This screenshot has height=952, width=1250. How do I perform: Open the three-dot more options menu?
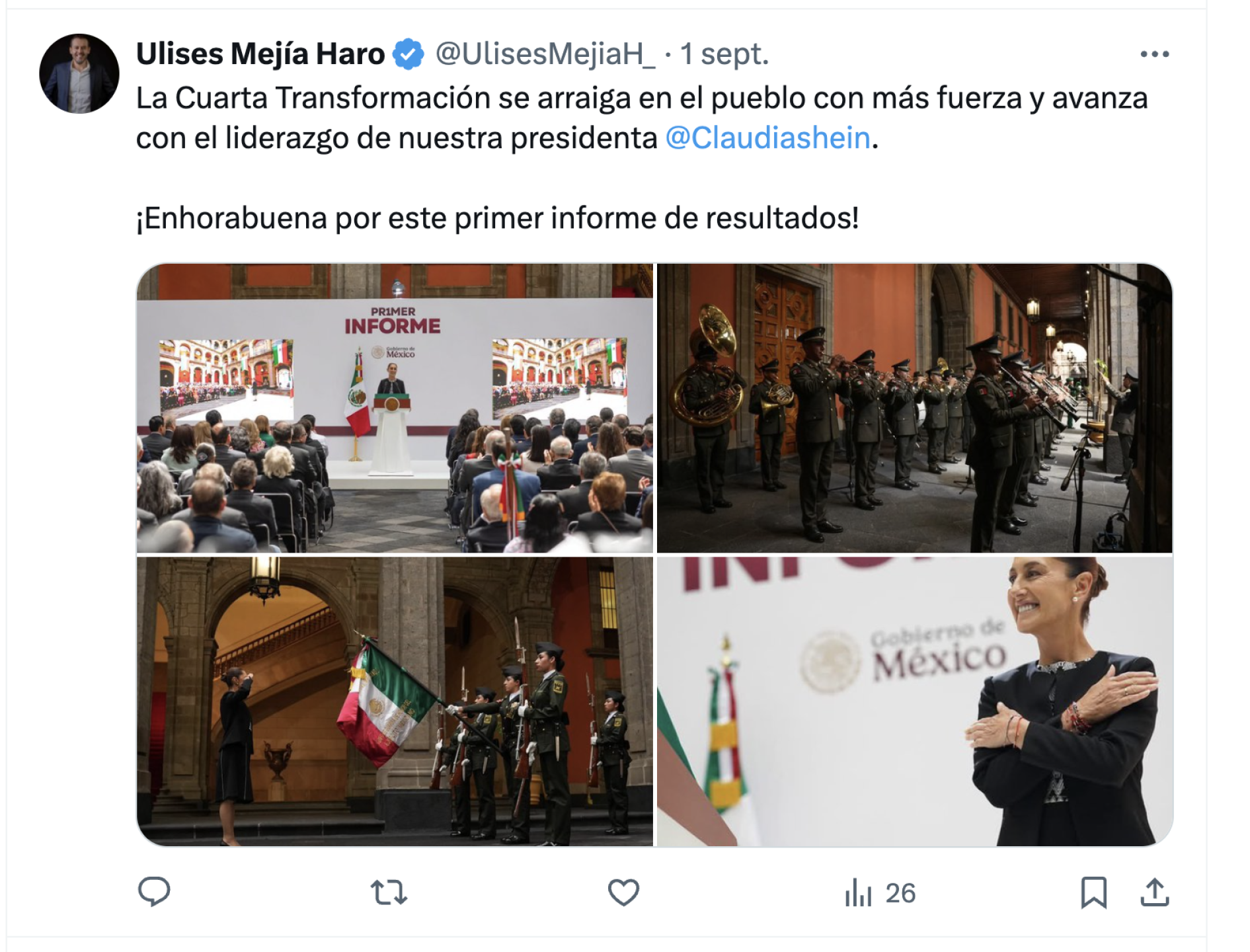pos(1155,54)
